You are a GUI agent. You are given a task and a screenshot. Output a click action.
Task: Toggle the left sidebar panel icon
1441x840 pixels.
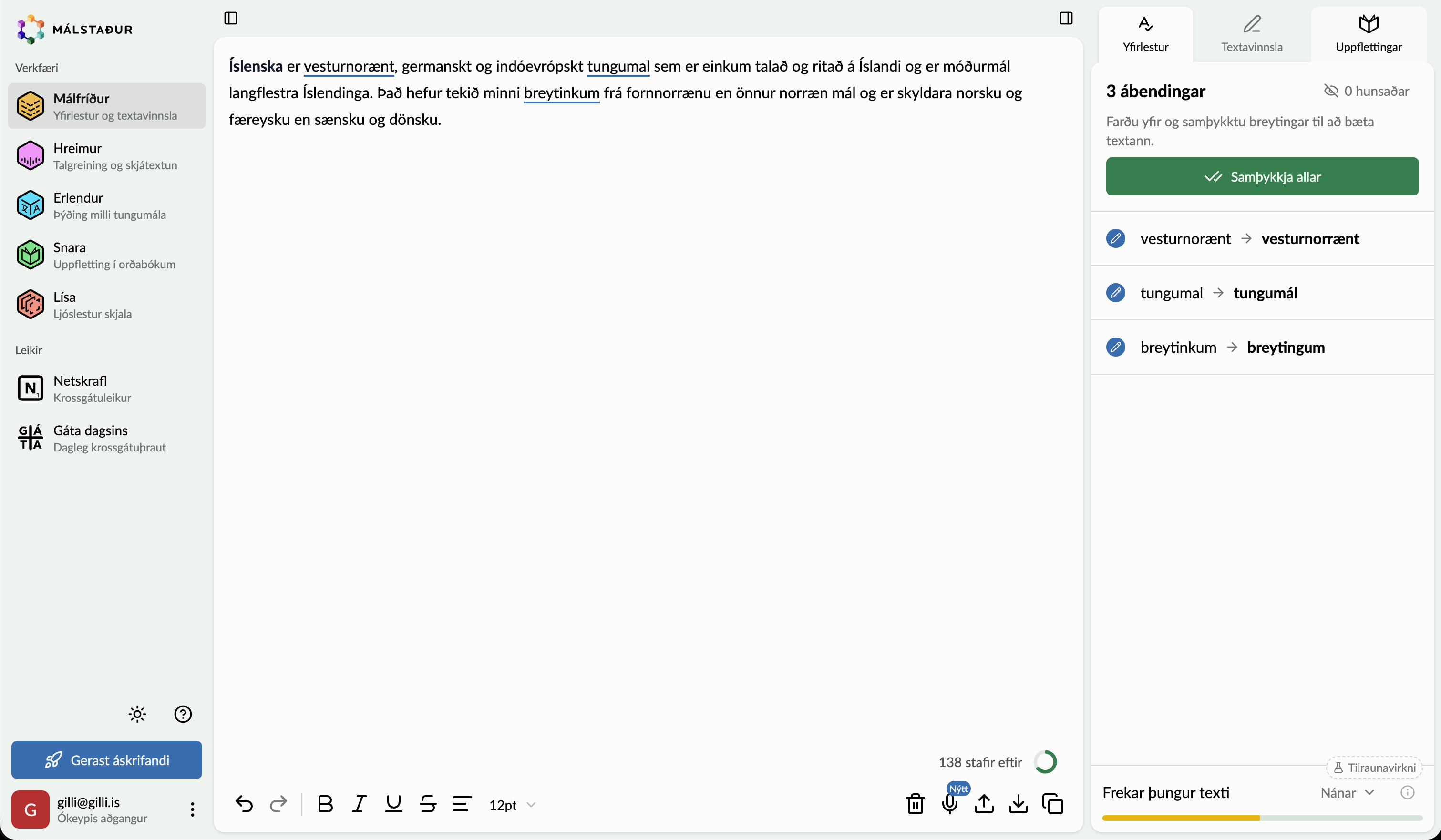(x=230, y=18)
